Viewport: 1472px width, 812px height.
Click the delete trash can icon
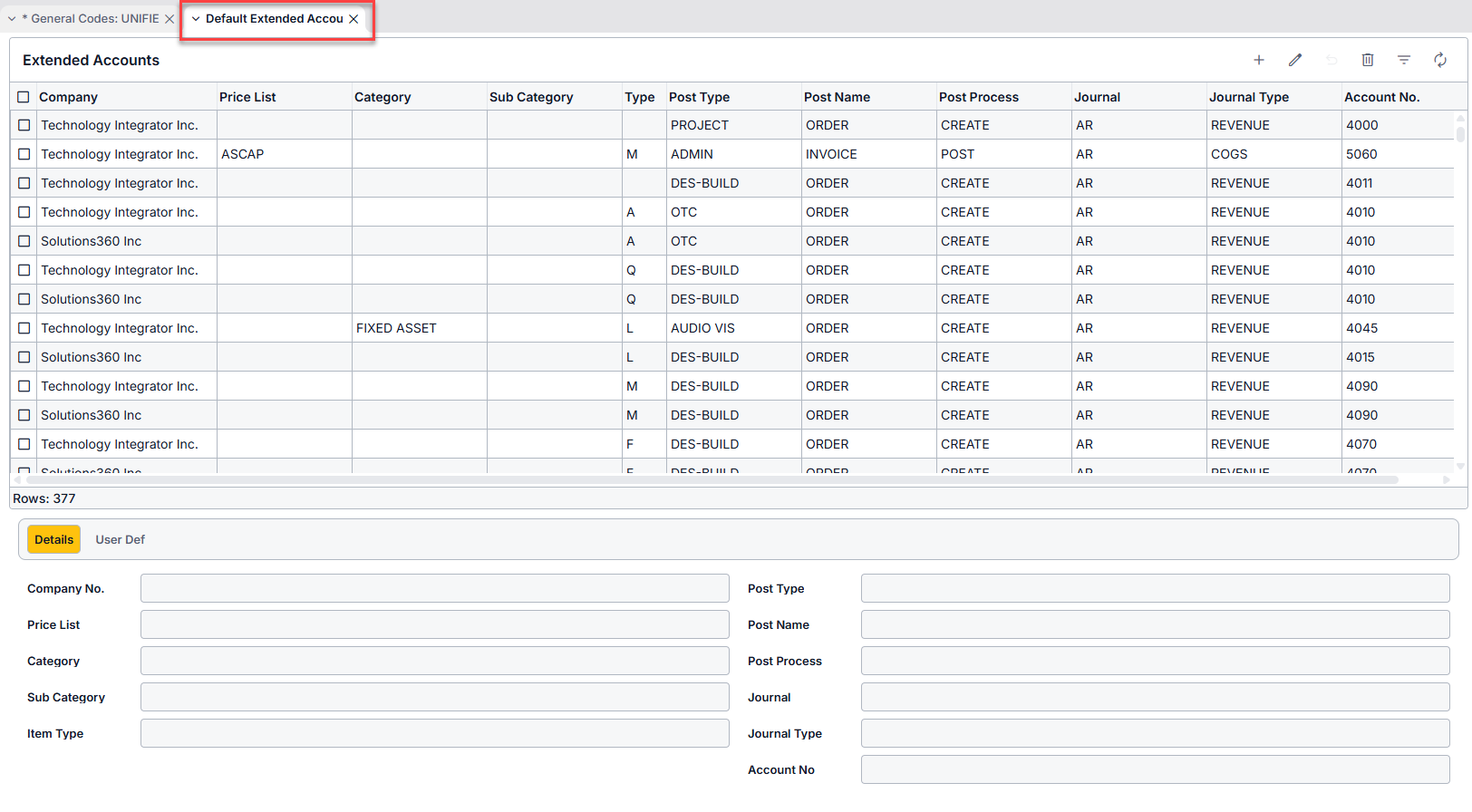pos(1368,60)
